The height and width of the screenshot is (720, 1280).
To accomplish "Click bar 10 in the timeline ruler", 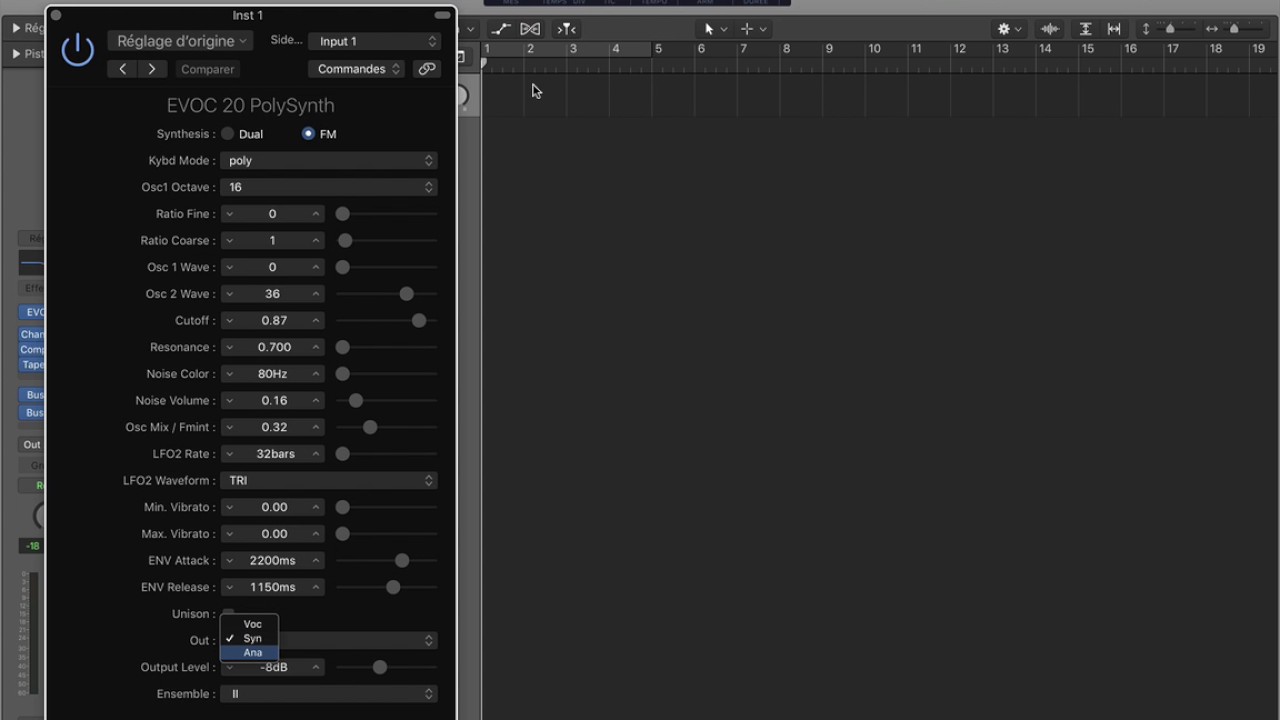I will point(874,49).
